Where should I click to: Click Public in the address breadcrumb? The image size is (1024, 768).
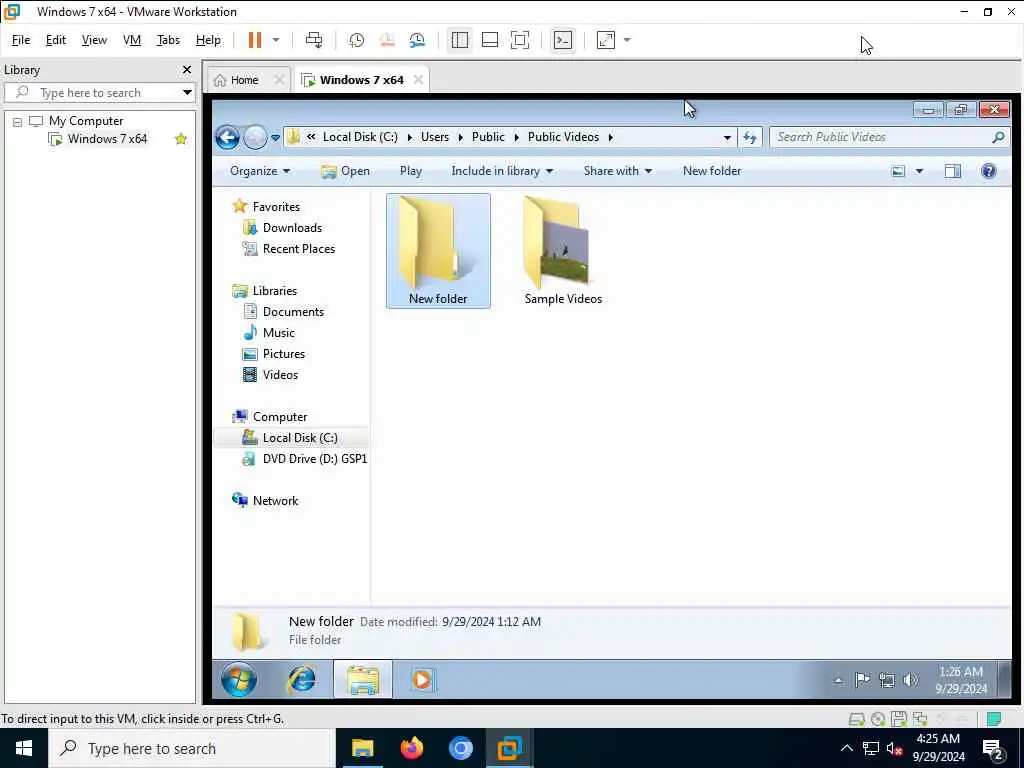click(488, 136)
